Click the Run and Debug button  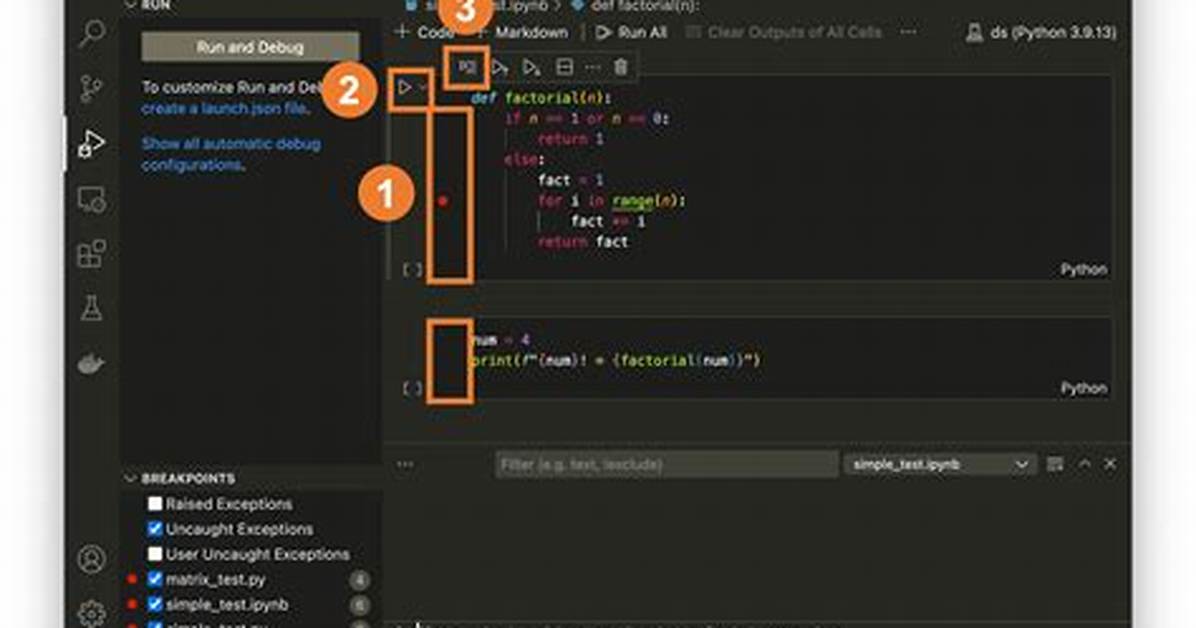tap(250, 47)
